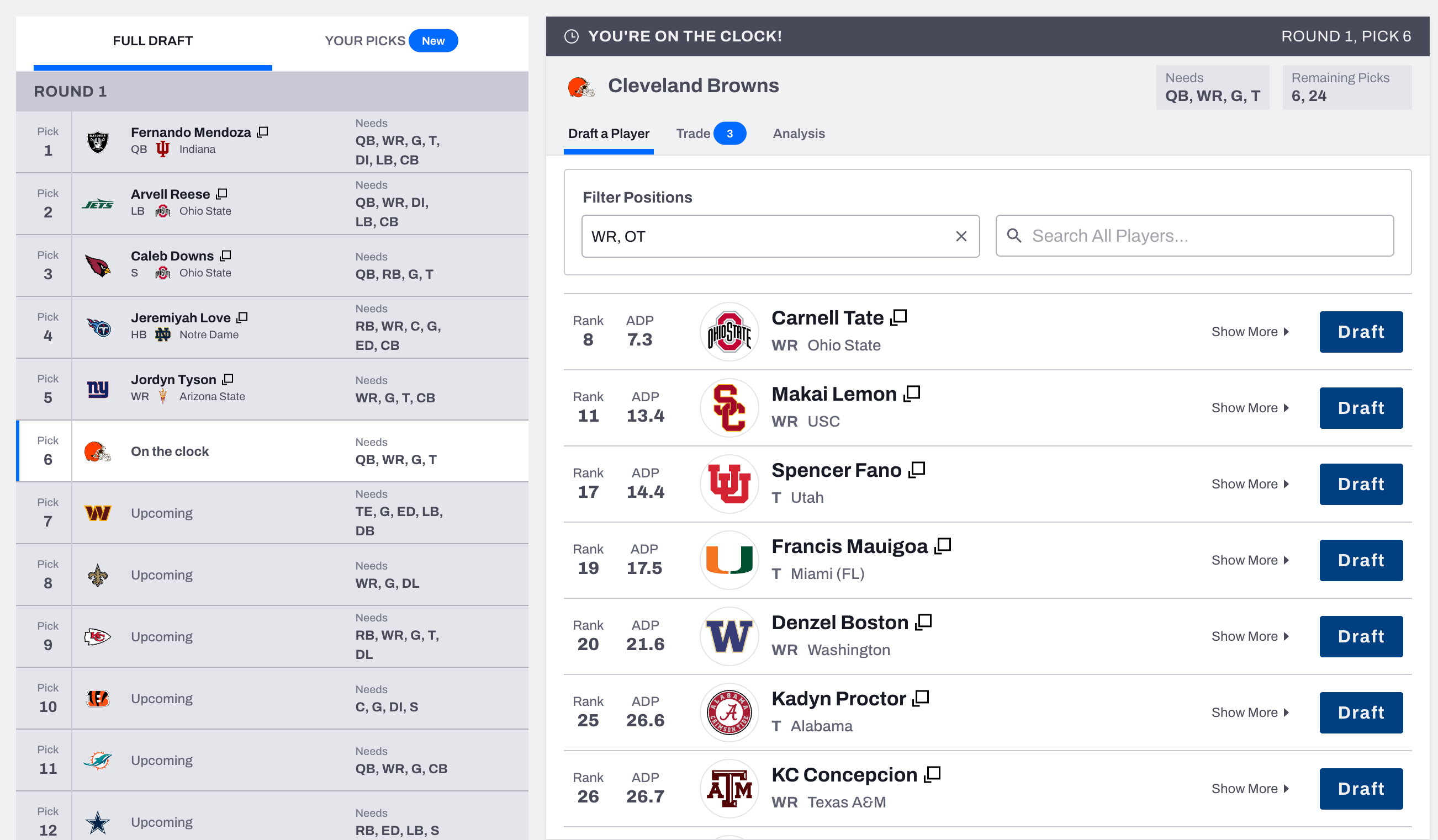Viewport: 1438px width, 840px height.
Task: Switch to the Analysis tab
Action: click(x=799, y=134)
